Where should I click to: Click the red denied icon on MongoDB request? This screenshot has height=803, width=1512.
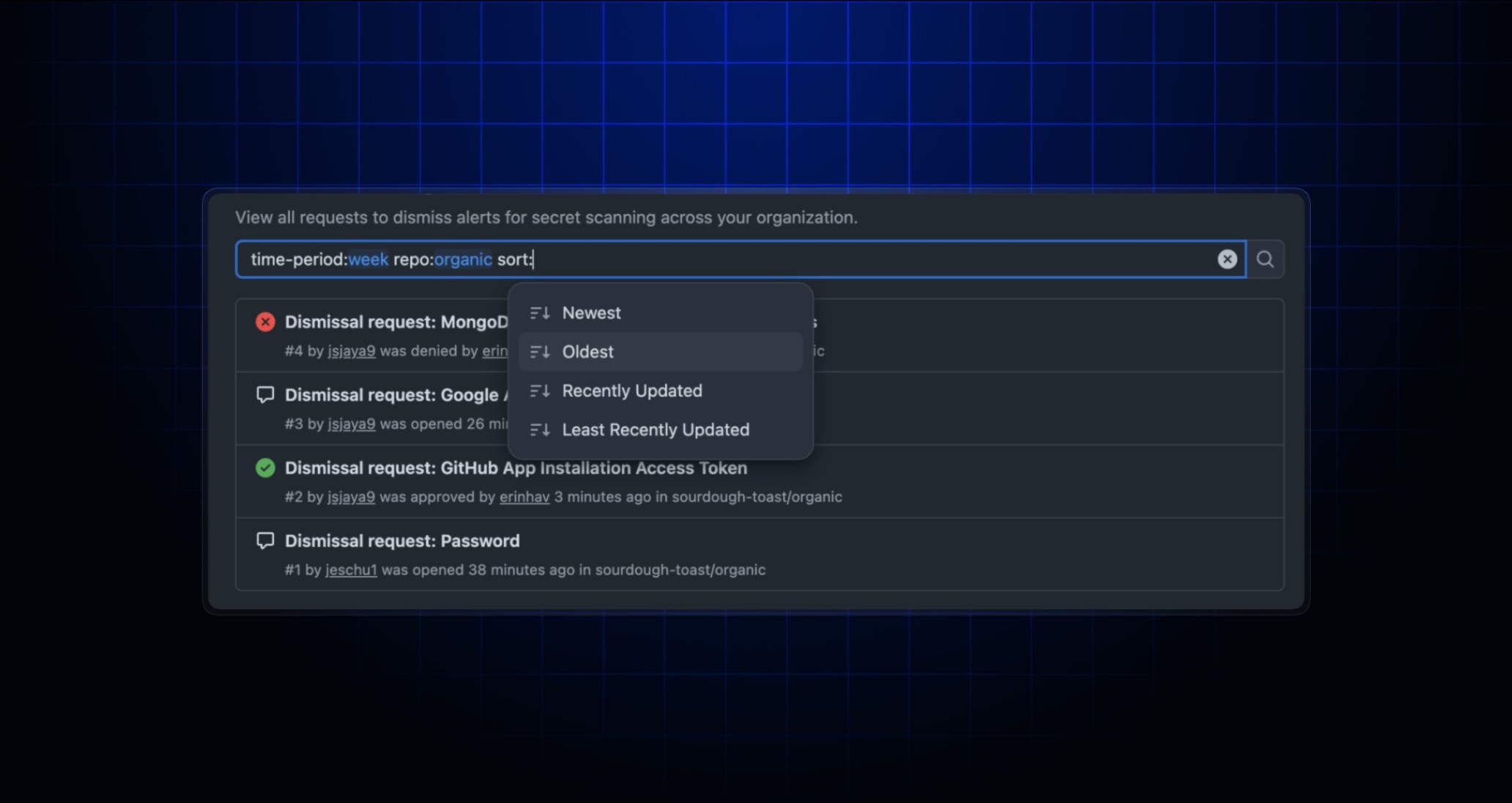(x=265, y=322)
